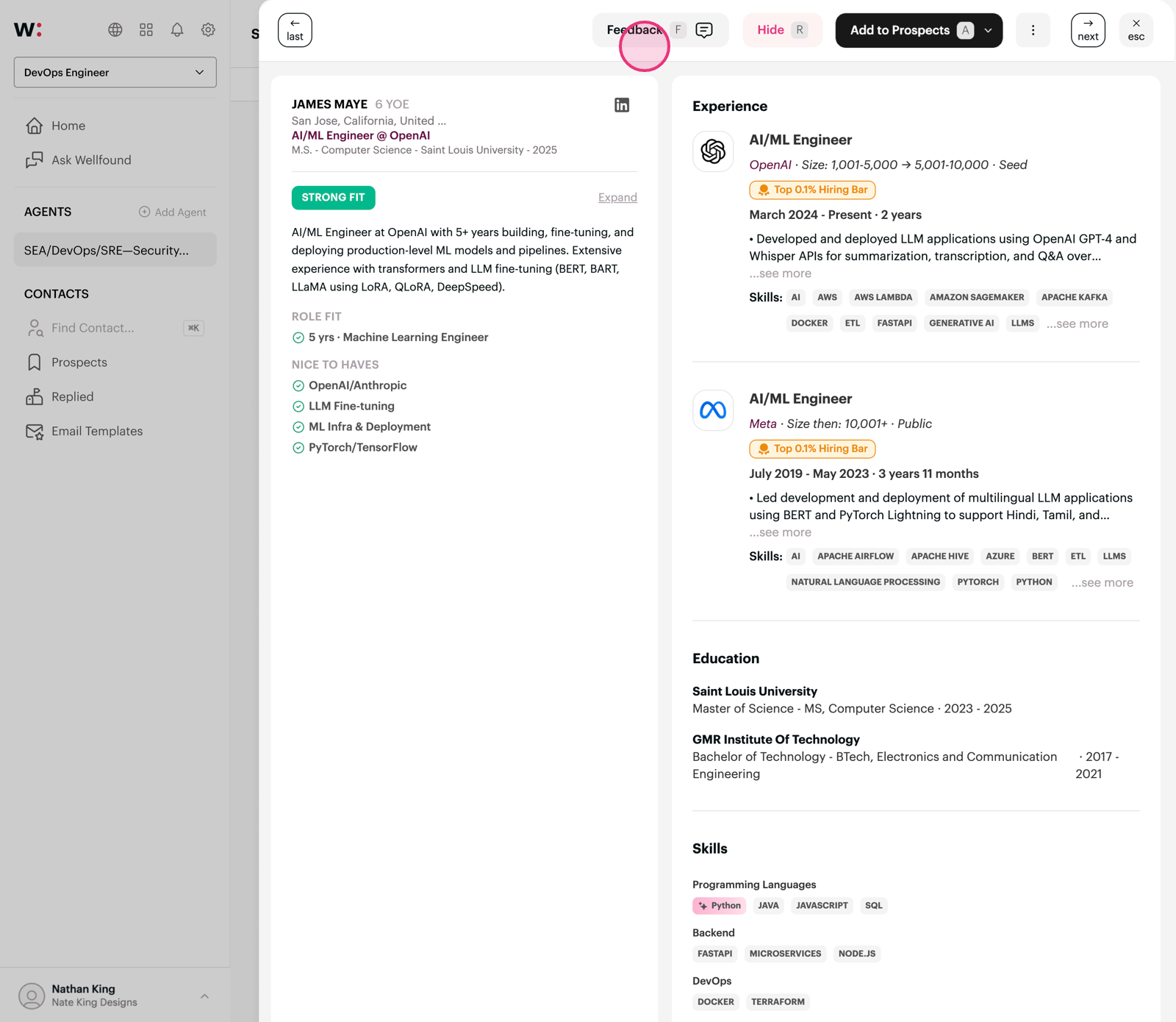Click the Meta company logo
Image resolution: width=1176 pixels, height=1022 pixels.
click(x=713, y=410)
